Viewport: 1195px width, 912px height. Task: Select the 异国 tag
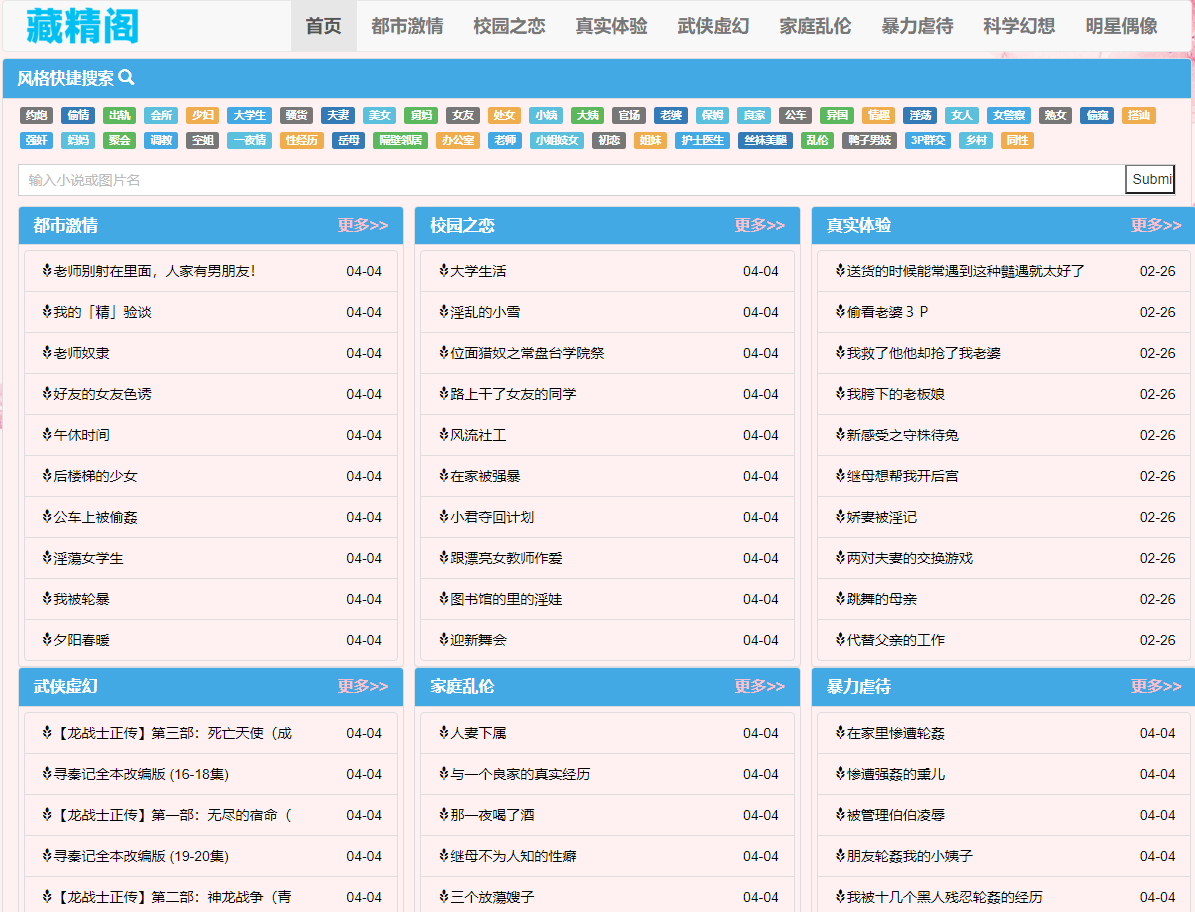tap(837, 115)
